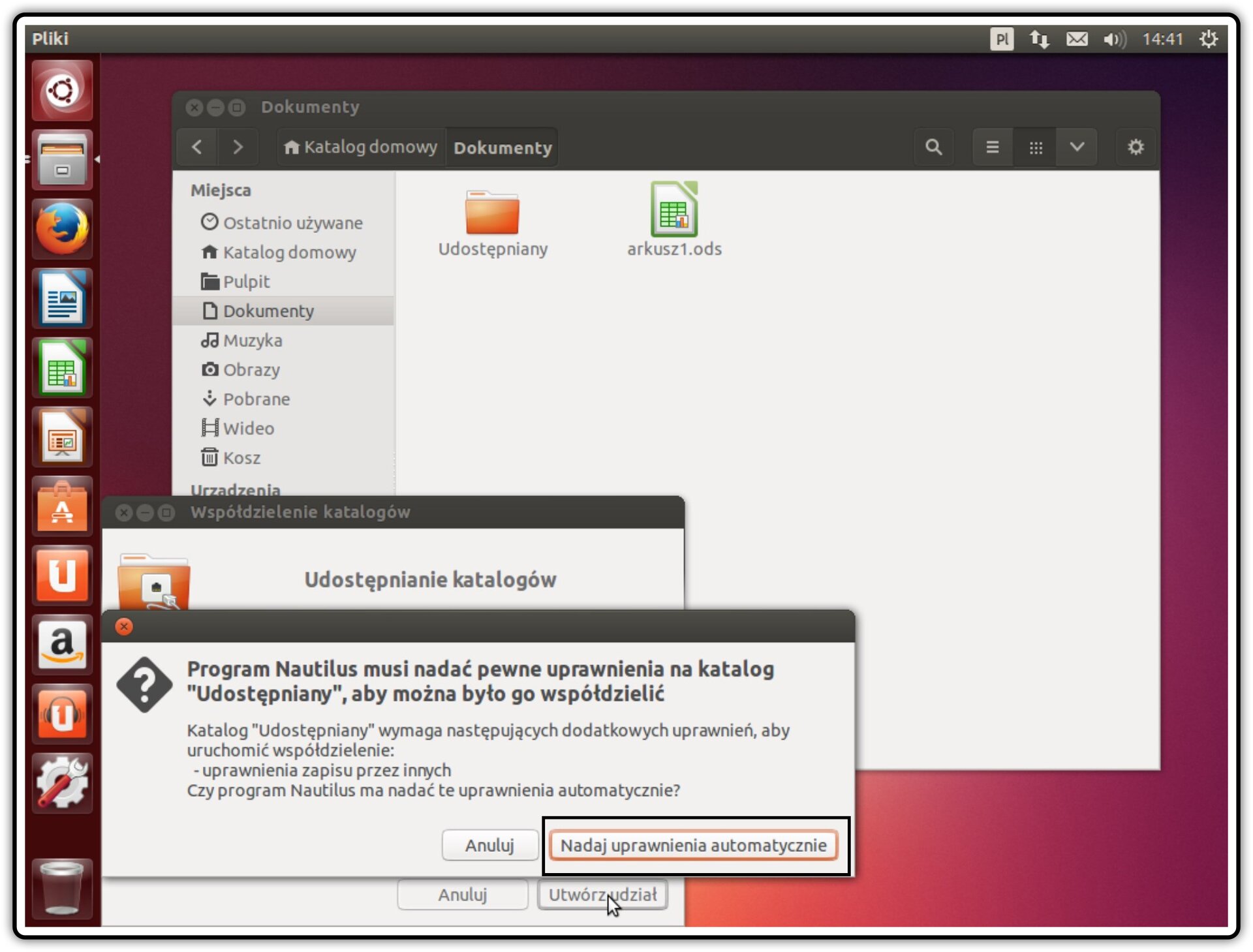This screenshot has width=1253, height=952.
Task: Open the network connections indicator
Action: tap(1040, 39)
